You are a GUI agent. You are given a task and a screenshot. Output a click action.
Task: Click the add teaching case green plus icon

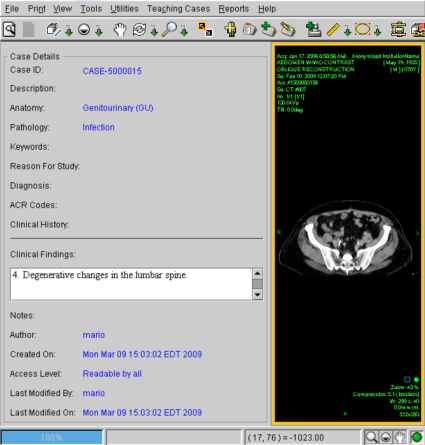point(268,29)
